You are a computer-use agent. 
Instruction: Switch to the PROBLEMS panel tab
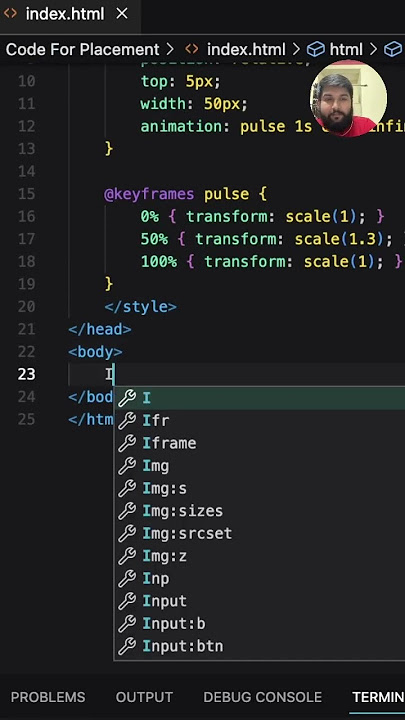tap(48, 697)
